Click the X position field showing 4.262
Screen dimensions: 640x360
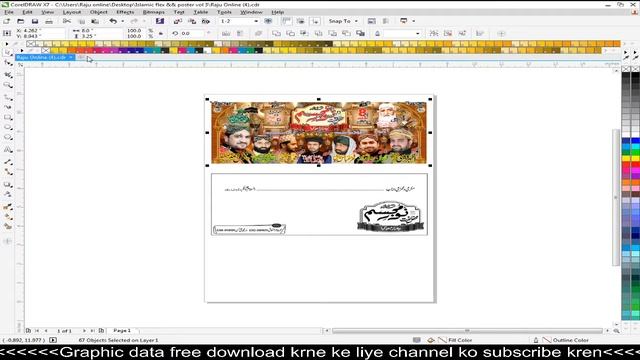(40, 31)
